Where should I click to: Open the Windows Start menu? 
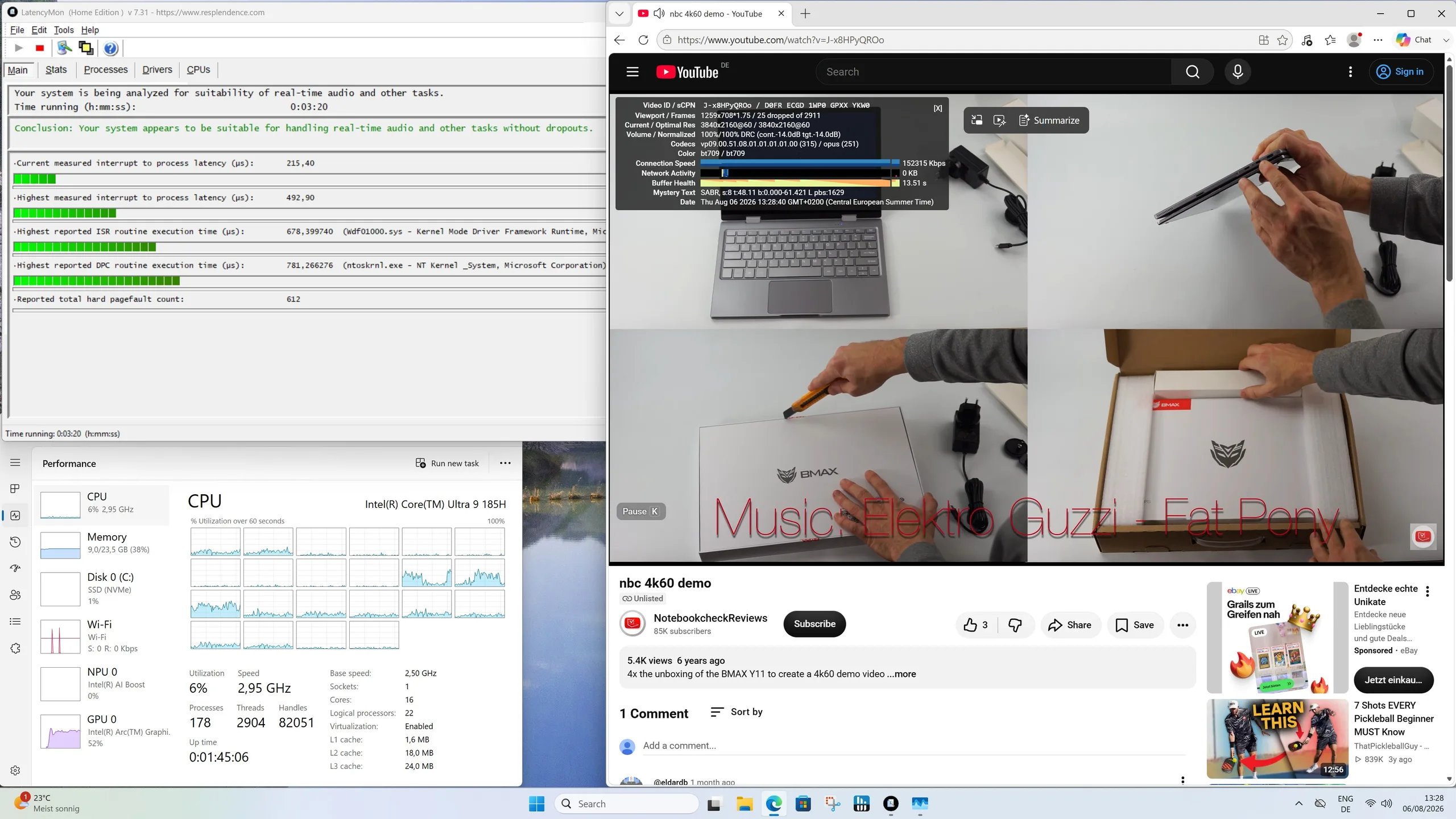536,803
